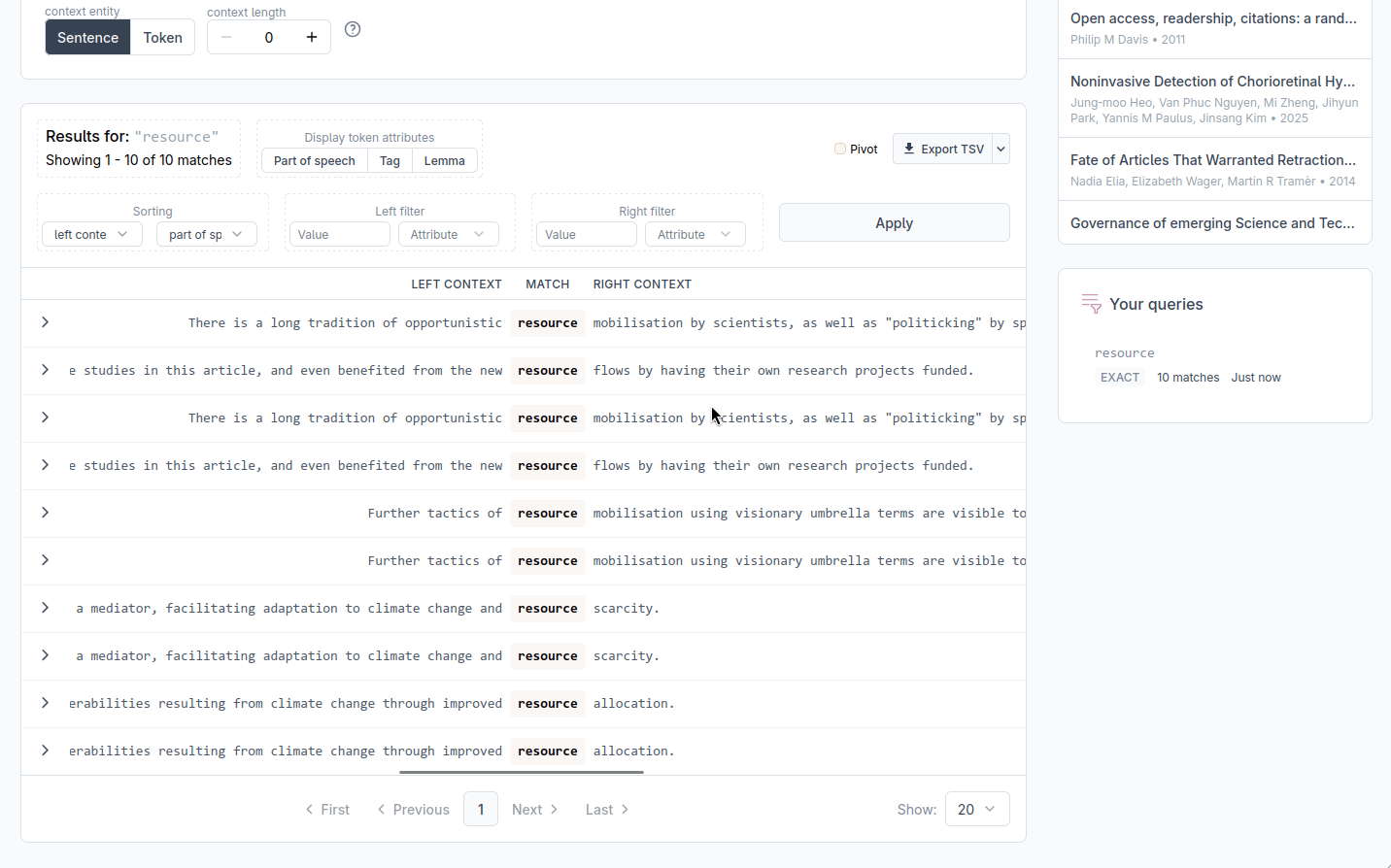Click the context length help question icon
Viewport: 1391px width, 868px height.
click(x=353, y=29)
